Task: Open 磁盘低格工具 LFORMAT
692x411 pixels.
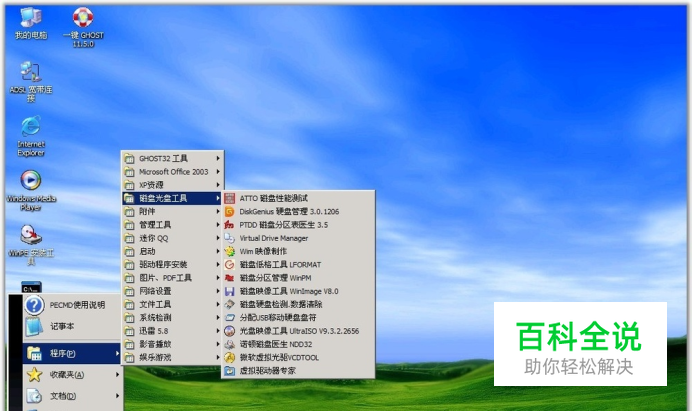Action: pyautogui.click(x=298, y=264)
